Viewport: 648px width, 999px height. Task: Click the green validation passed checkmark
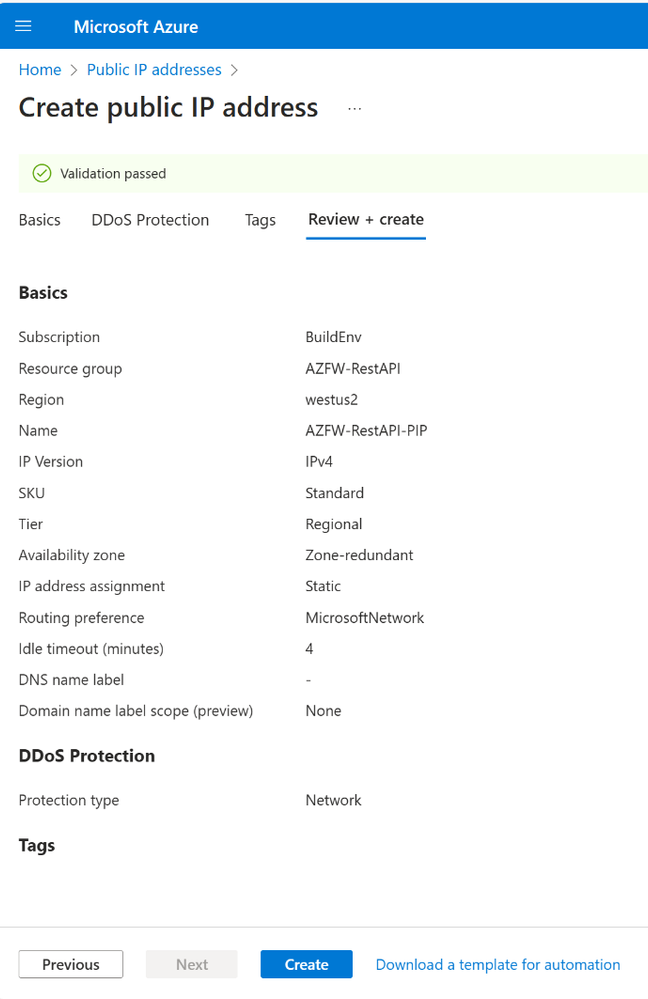click(x=42, y=173)
